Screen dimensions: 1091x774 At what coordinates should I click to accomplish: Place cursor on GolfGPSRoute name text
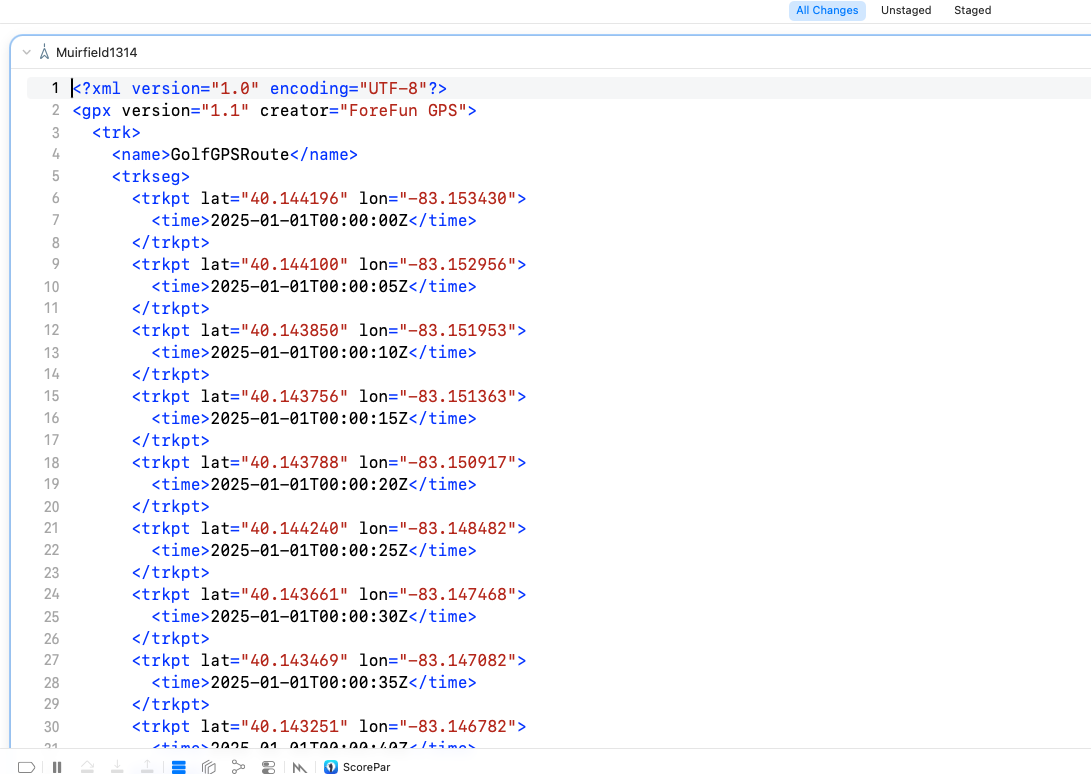pyautogui.click(x=229, y=154)
